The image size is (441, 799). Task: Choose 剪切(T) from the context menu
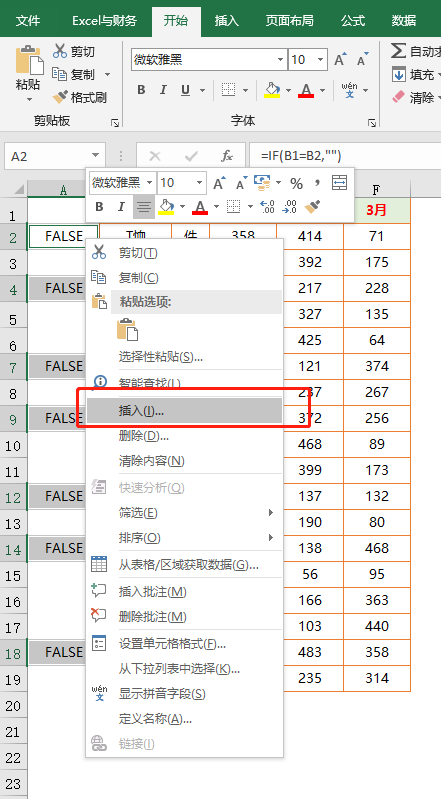pyautogui.click(x=184, y=253)
